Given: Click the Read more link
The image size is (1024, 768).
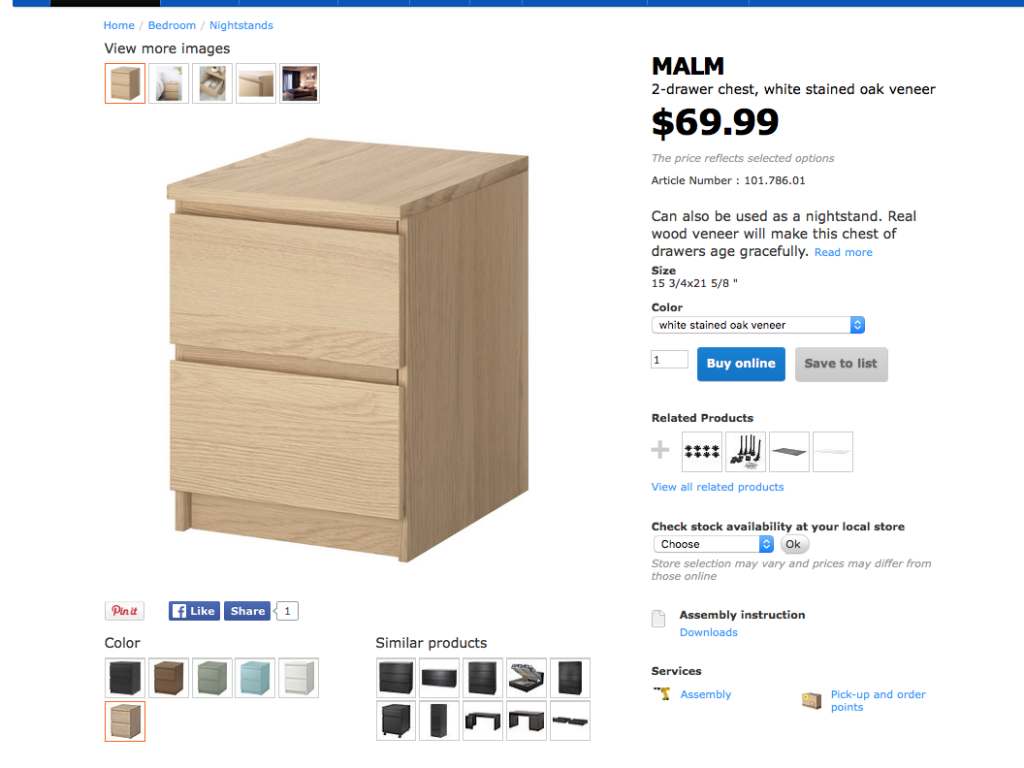Looking at the screenshot, I should tap(843, 253).
